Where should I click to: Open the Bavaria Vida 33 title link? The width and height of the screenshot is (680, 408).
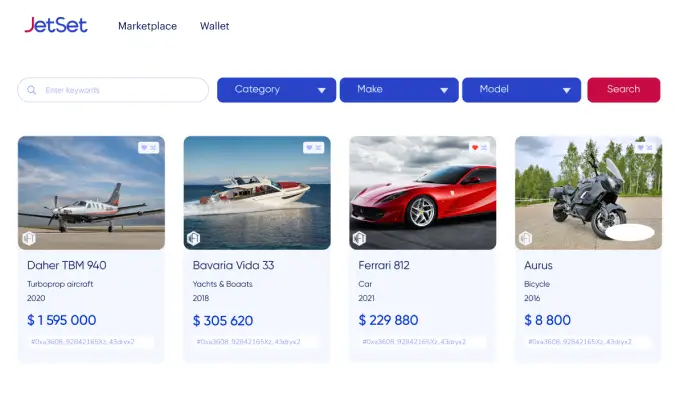point(233,266)
